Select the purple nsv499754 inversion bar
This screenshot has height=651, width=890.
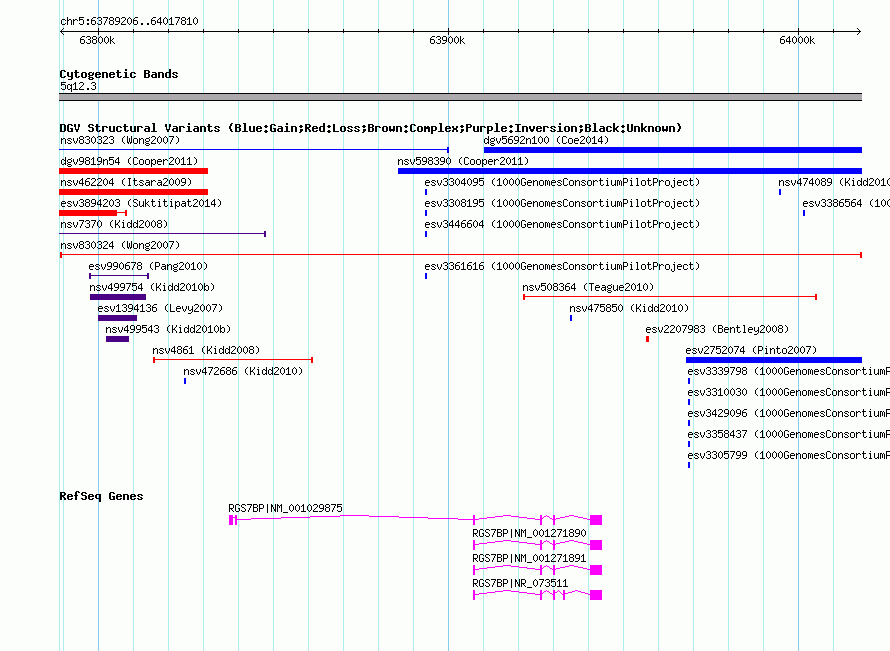click(118, 297)
